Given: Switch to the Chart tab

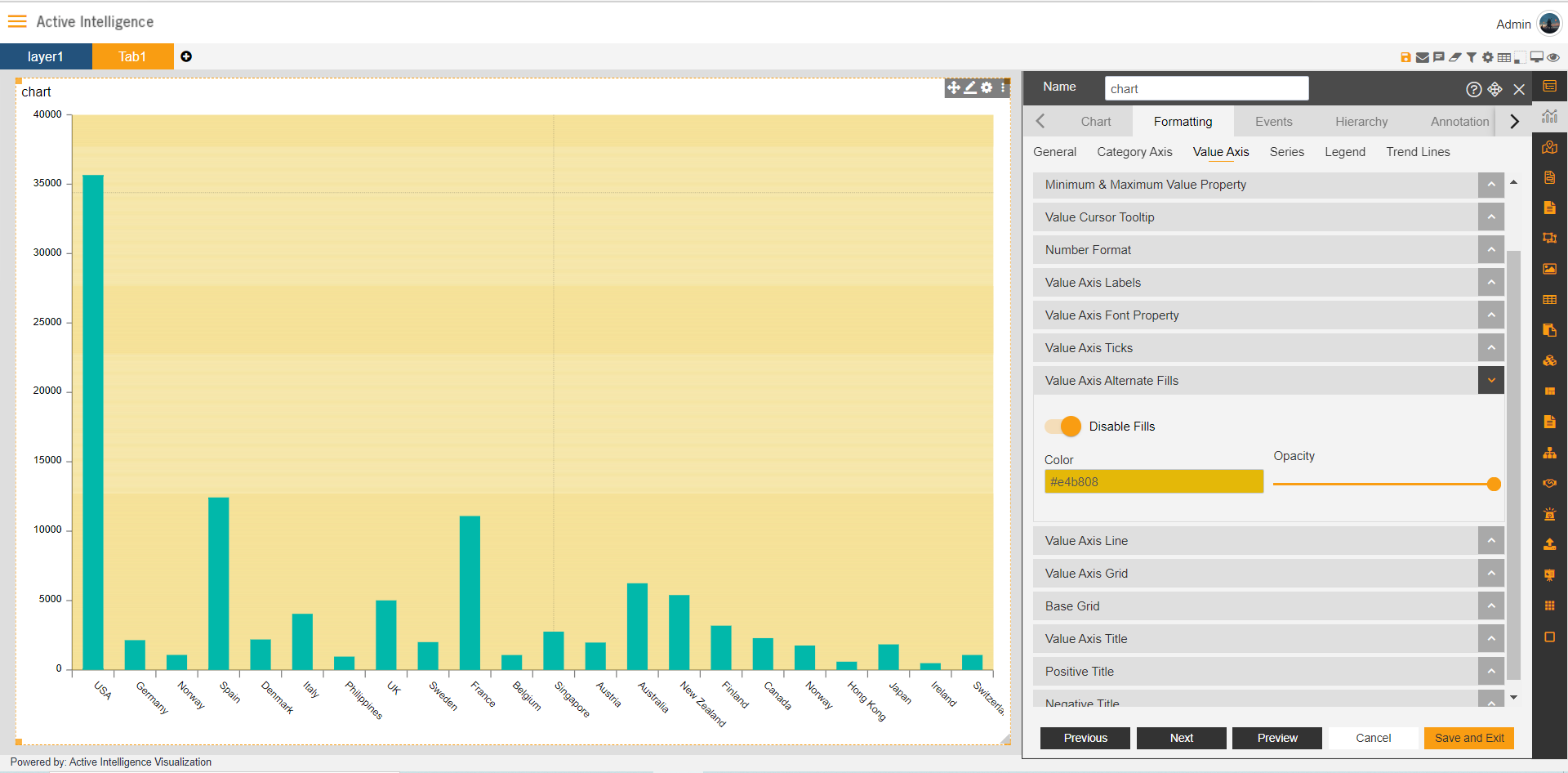Looking at the screenshot, I should point(1096,122).
